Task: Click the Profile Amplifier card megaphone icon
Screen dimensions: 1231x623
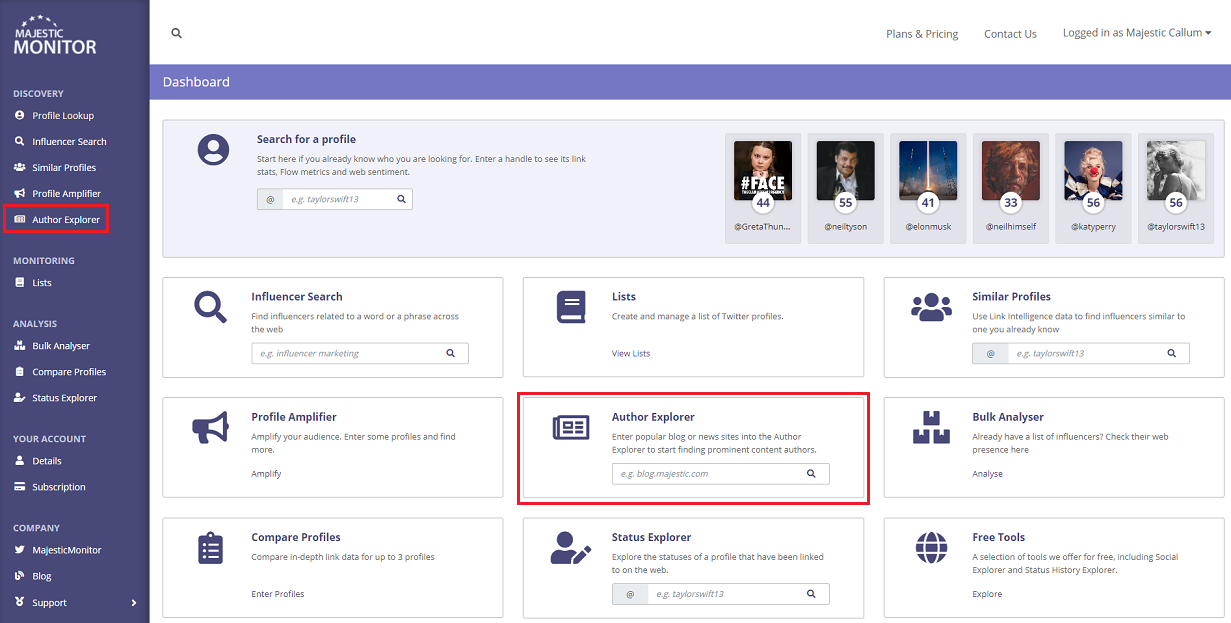Action: point(210,427)
